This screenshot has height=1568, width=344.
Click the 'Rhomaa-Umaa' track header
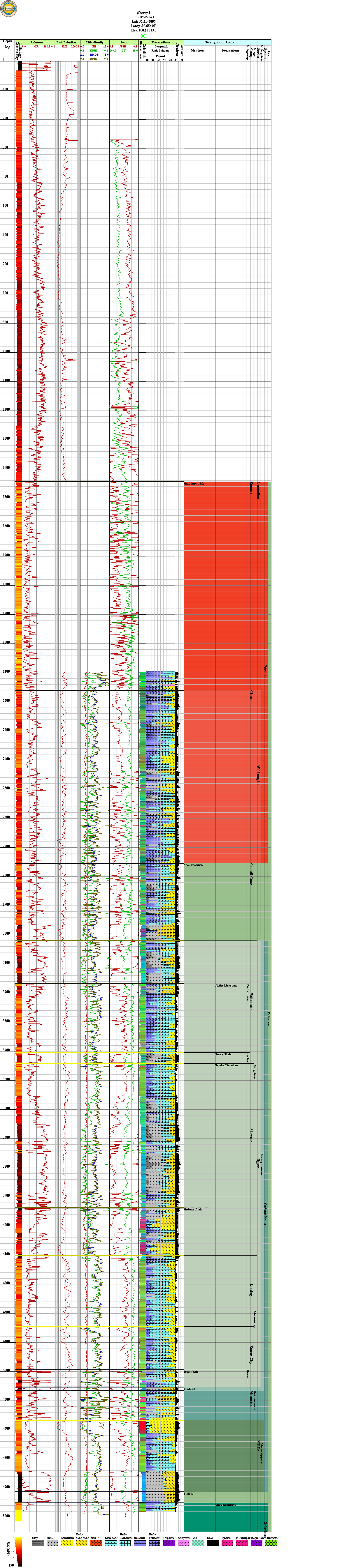[160, 42]
